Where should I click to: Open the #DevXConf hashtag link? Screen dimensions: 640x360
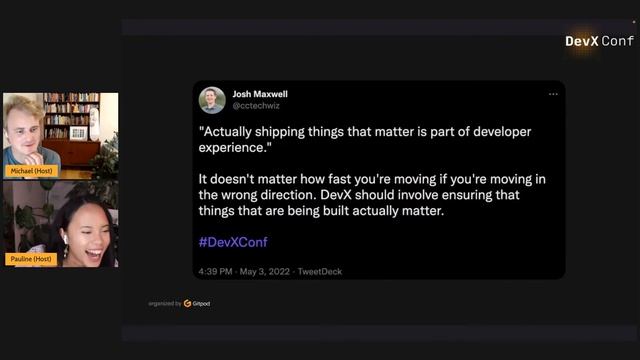tap(233, 242)
